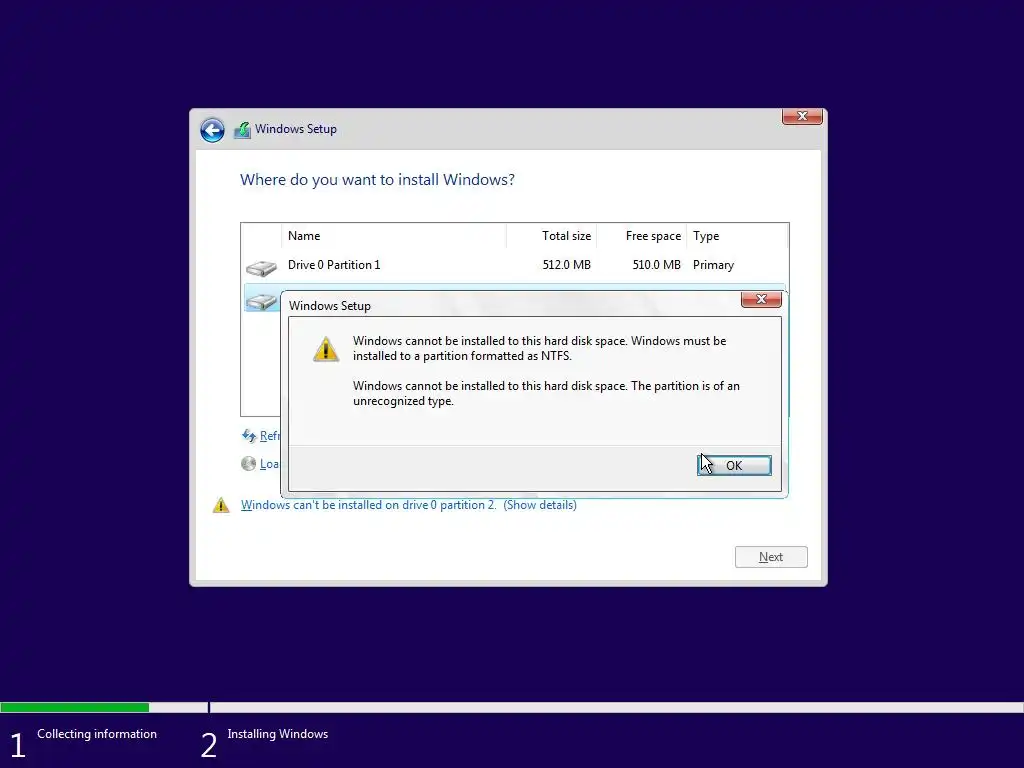
Task: Click the warning triangle in the error dialog
Action: 326,349
